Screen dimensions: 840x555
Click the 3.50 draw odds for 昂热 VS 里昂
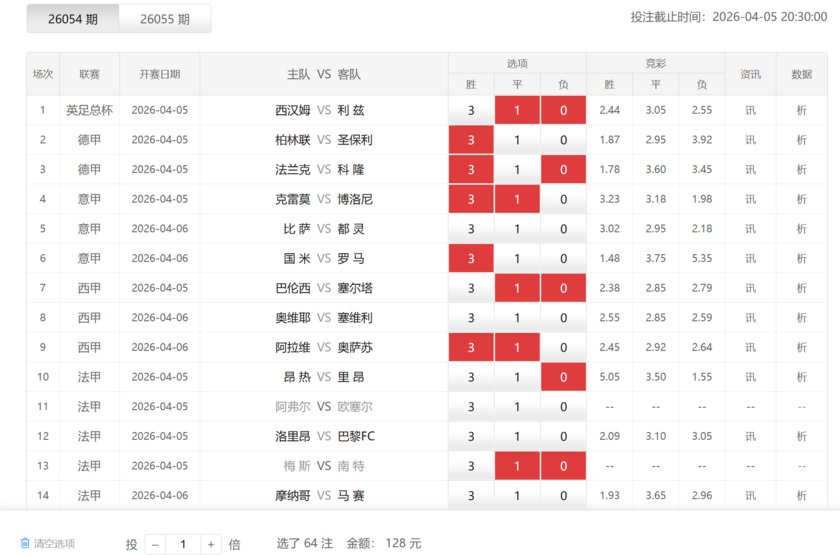[x=656, y=377]
